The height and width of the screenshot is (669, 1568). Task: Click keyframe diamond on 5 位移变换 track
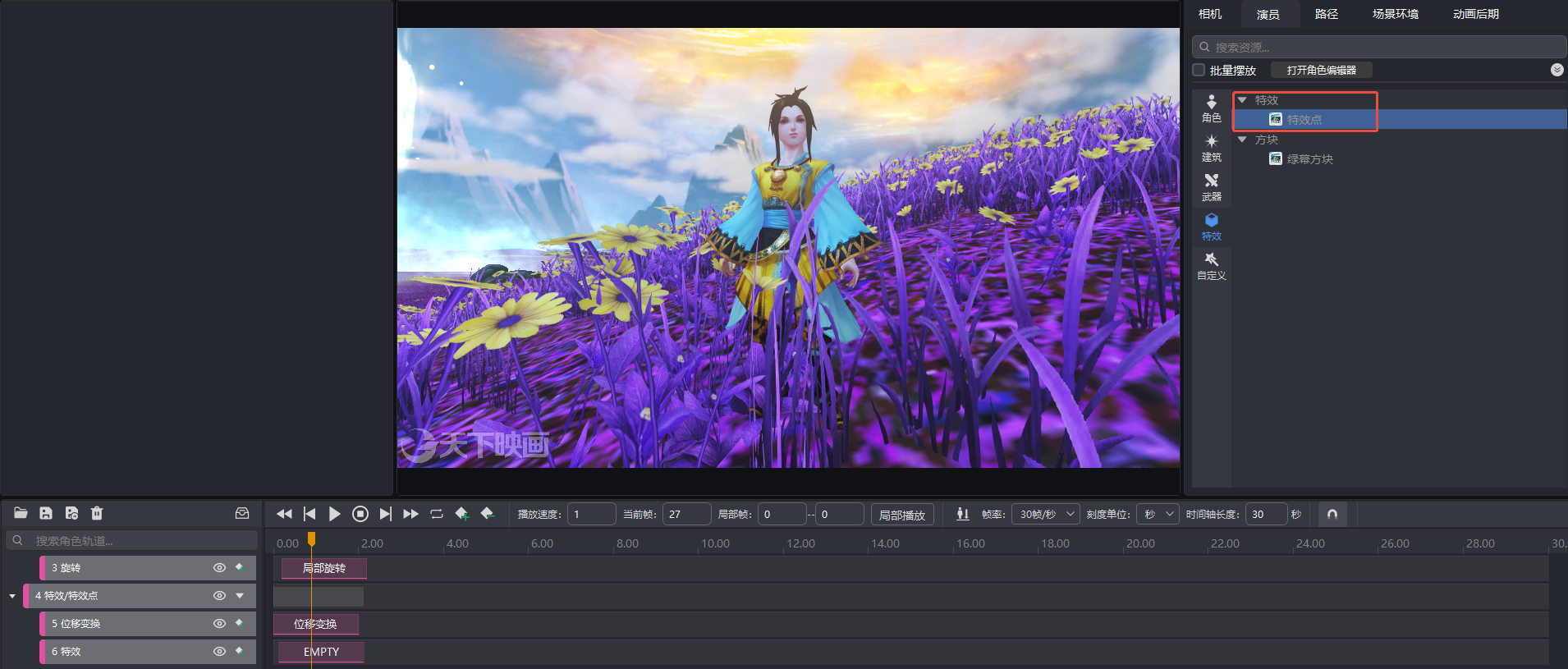click(240, 623)
